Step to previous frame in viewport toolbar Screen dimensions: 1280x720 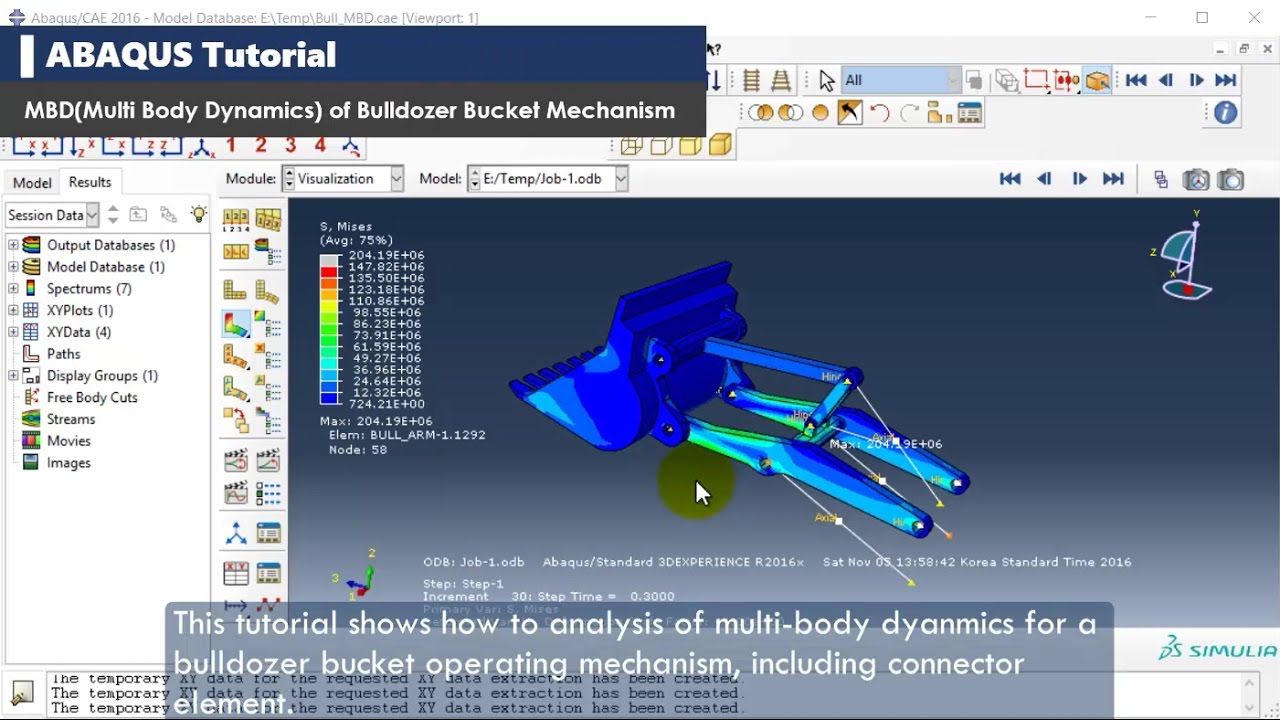[x=1044, y=179]
